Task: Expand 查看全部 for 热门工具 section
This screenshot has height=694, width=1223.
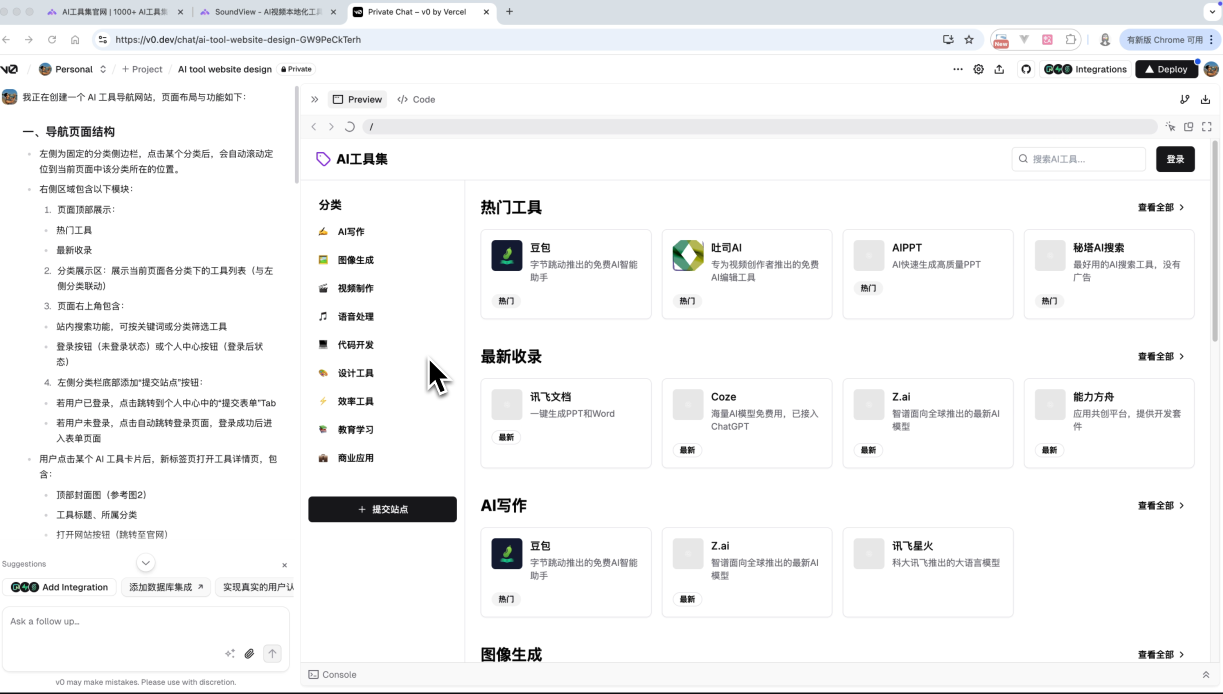Action: tap(1160, 207)
